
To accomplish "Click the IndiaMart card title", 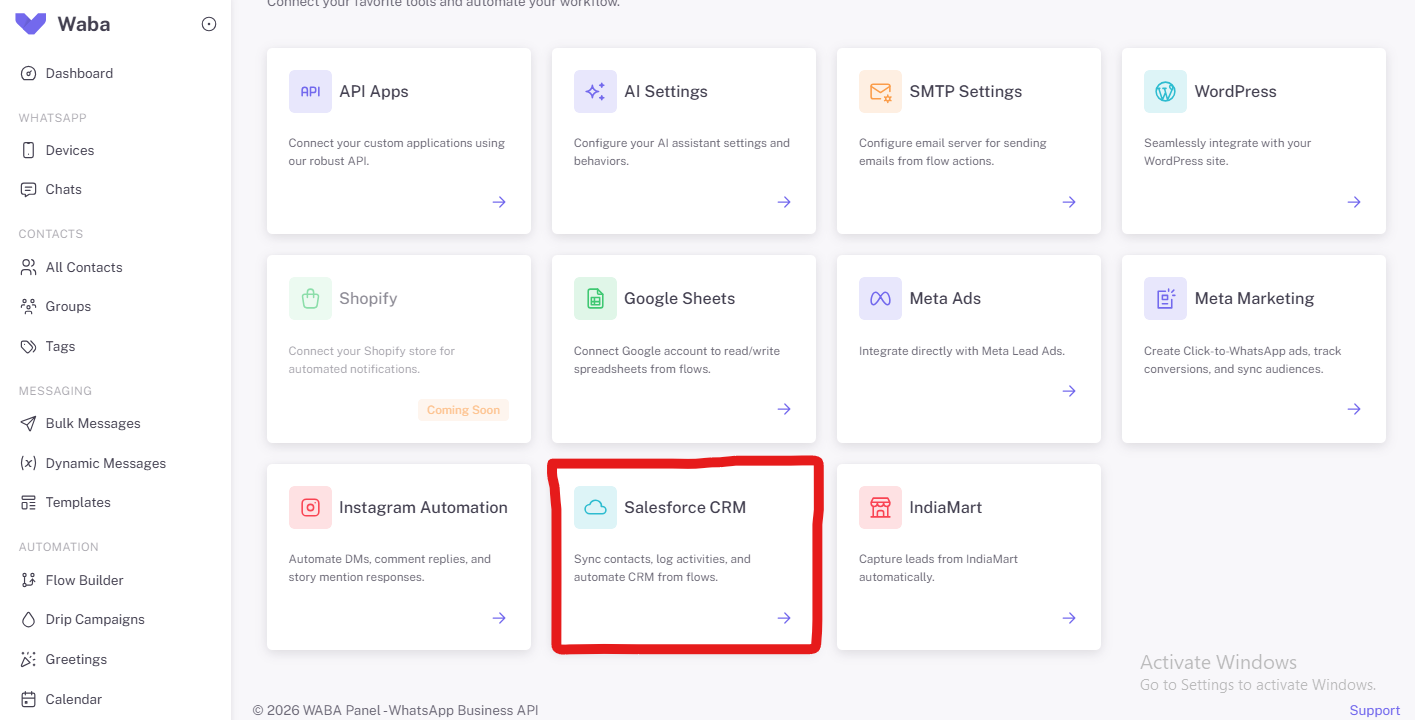I will click(x=945, y=507).
